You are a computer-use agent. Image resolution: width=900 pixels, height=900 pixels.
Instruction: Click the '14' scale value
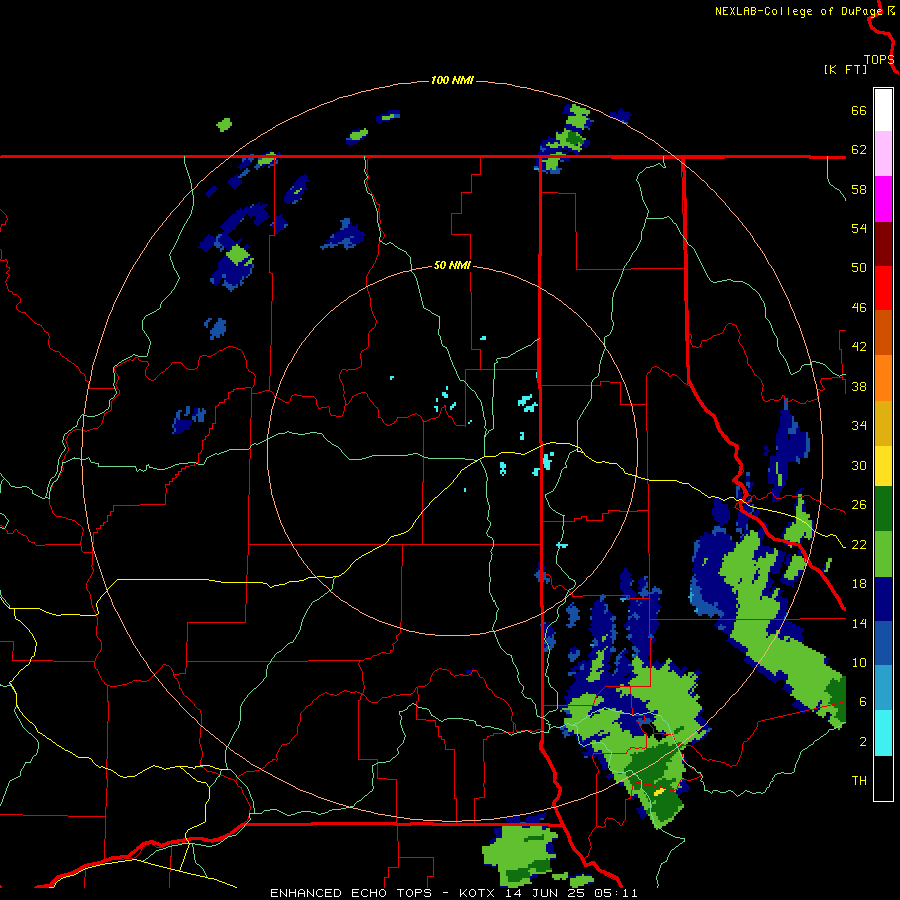[859, 623]
